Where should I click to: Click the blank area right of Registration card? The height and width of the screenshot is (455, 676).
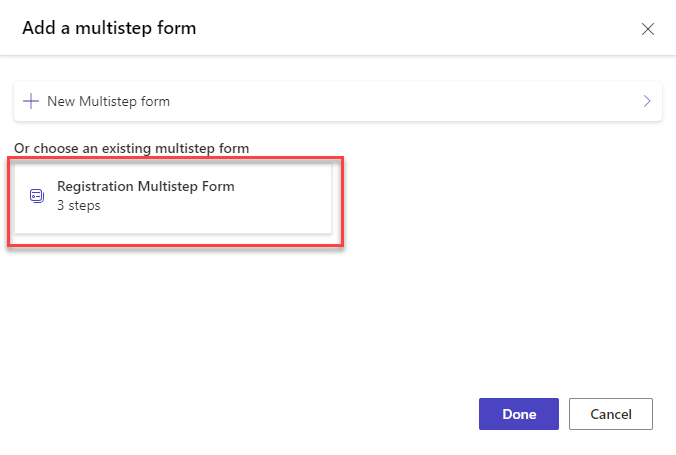click(500, 200)
